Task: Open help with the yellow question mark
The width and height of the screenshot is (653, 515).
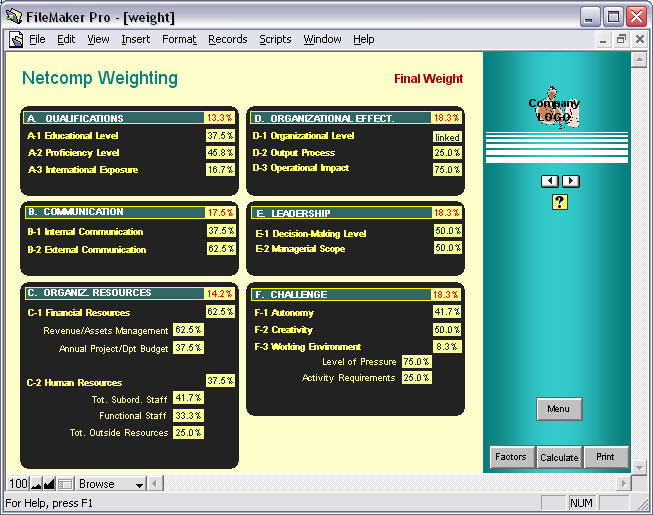Action: (560, 202)
